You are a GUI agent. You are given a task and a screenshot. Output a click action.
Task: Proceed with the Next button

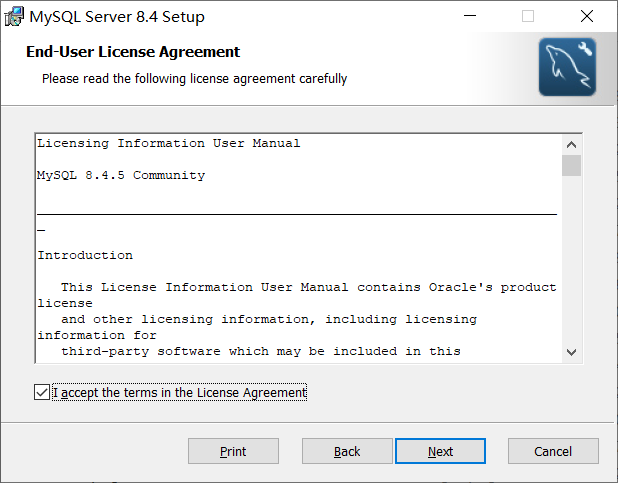point(440,451)
